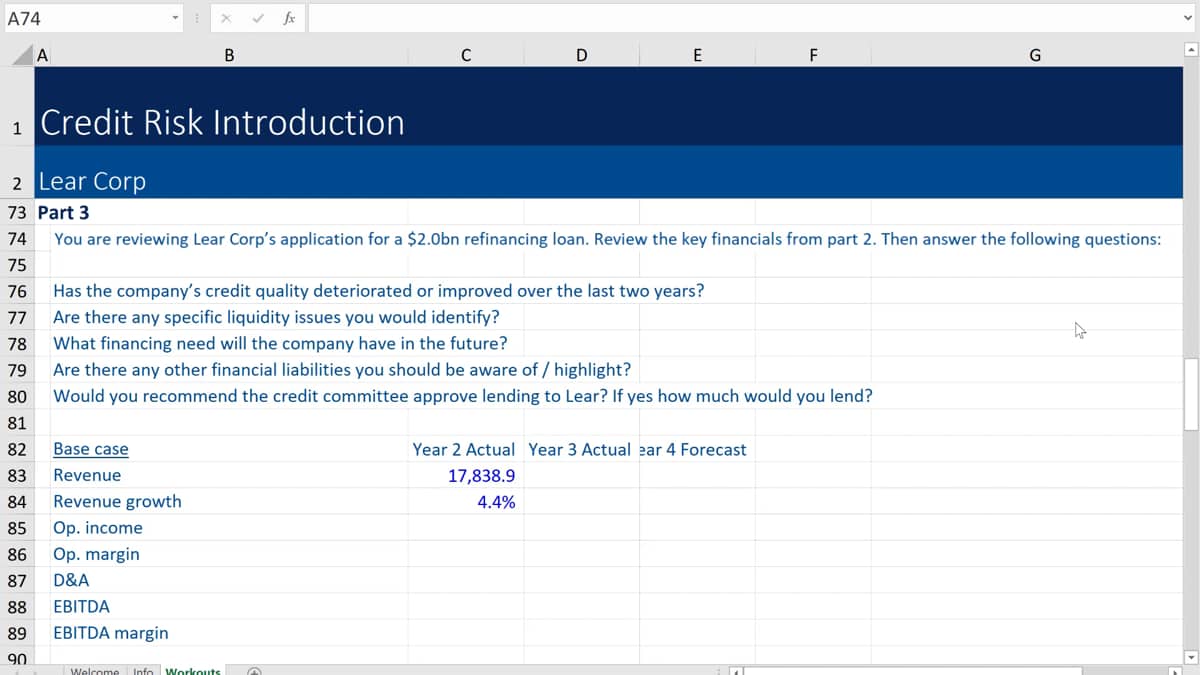Switch to the Info sheet tab
1200x675 pixels.
[x=143, y=670]
